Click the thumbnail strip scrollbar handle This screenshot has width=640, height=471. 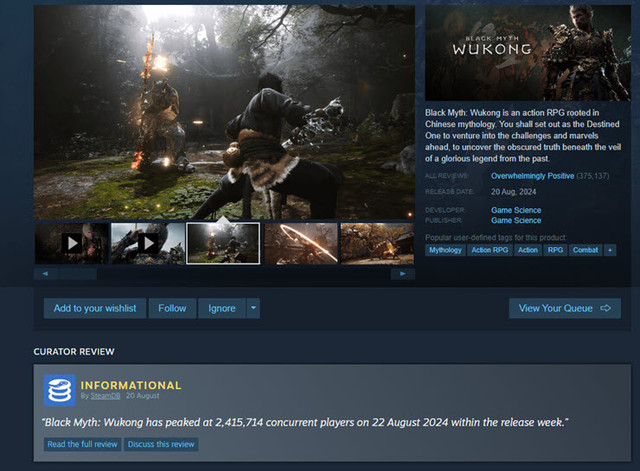pyautogui.click(x=78, y=274)
